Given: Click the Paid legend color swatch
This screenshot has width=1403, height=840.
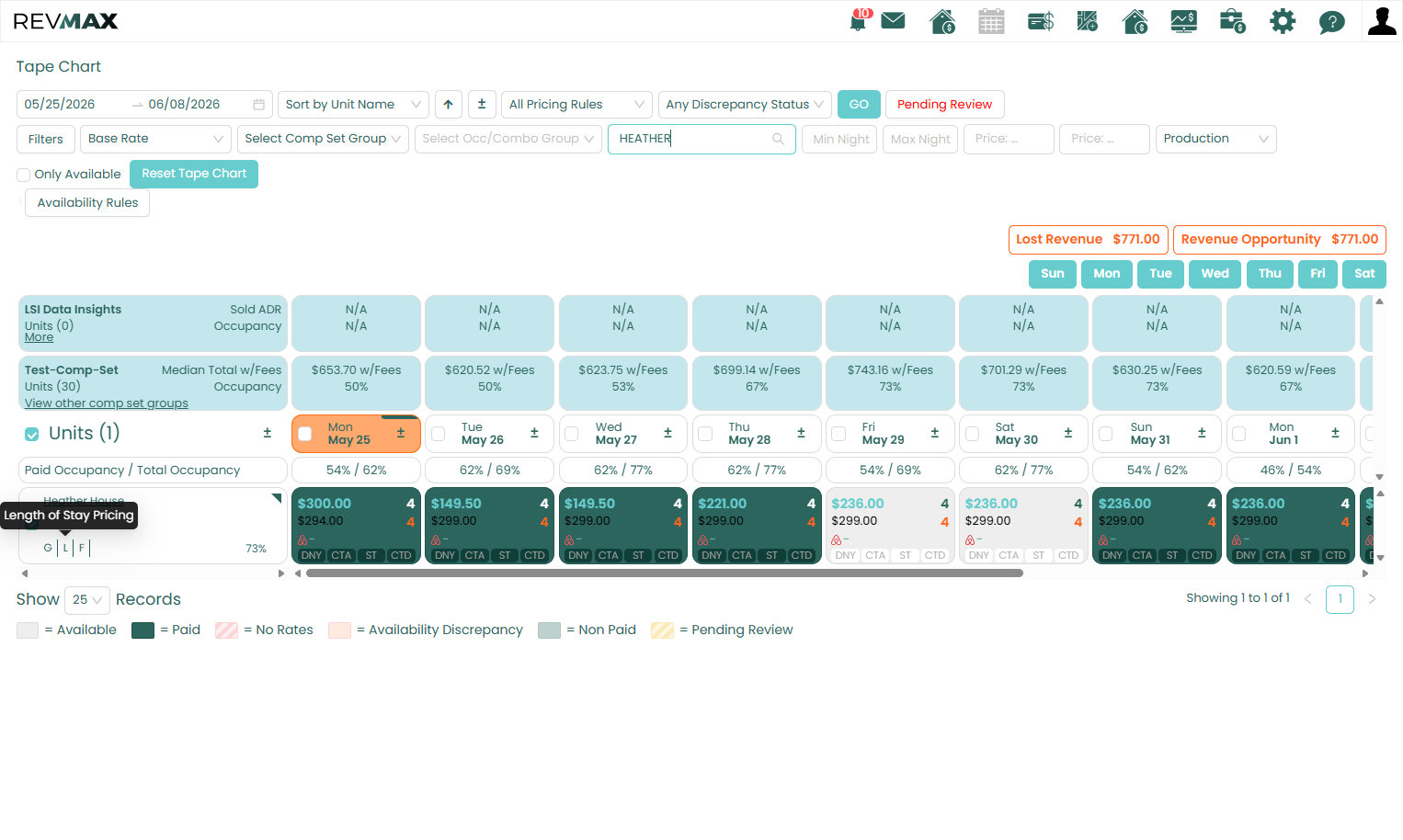Looking at the screenshot, I should 143,630.
